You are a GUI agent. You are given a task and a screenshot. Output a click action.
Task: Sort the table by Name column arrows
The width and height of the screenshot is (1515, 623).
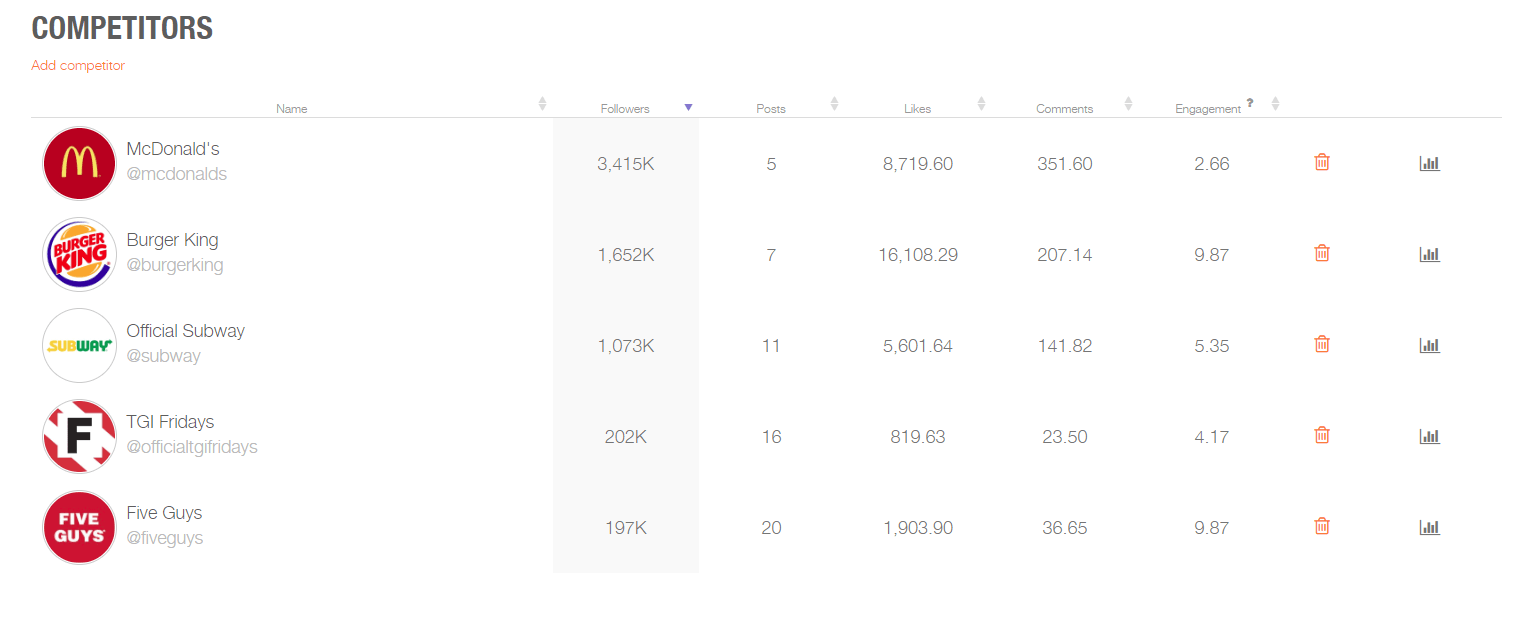pos(542,104)
